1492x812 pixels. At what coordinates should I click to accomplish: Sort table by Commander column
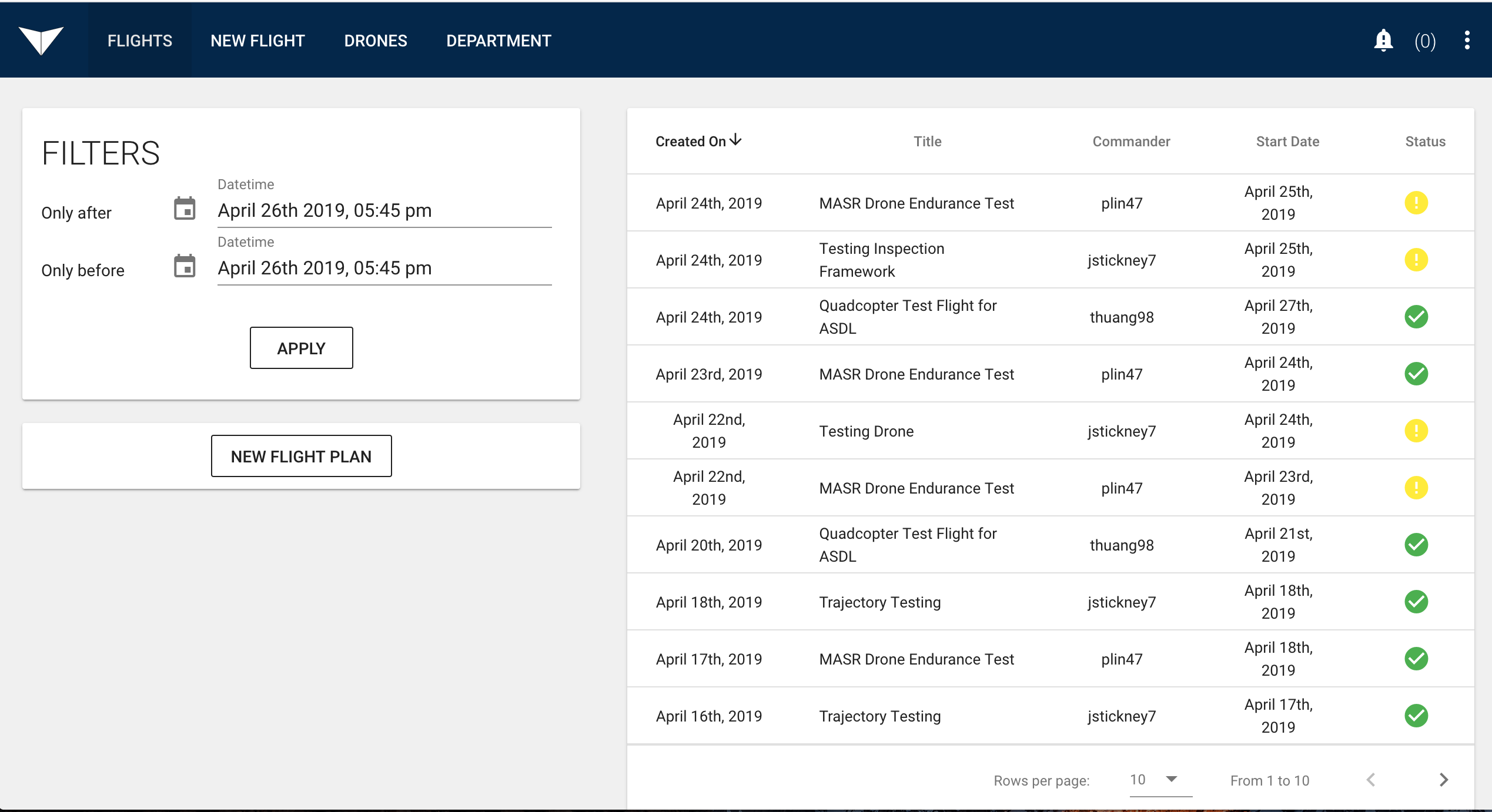pyautogui.click(x=1131, y=142)
